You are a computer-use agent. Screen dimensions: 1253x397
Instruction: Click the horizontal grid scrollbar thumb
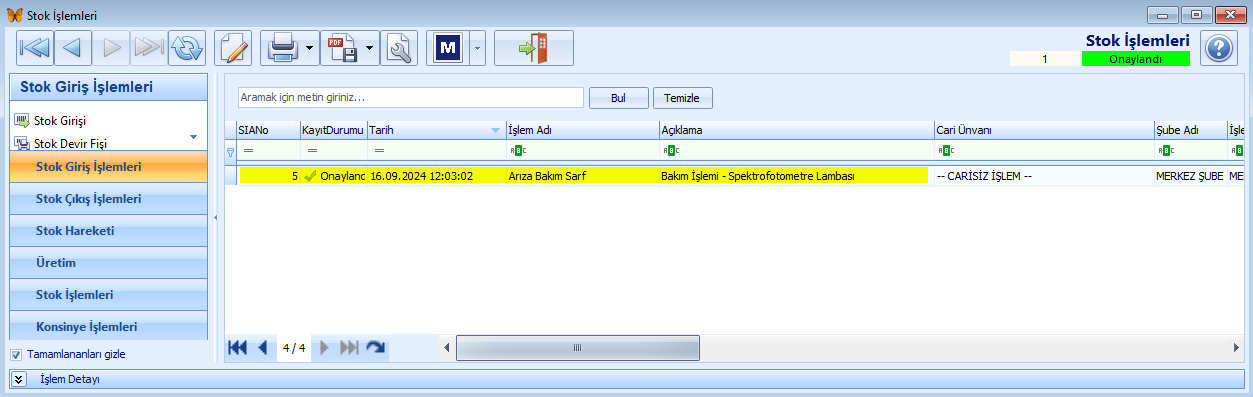coord(578,347)
